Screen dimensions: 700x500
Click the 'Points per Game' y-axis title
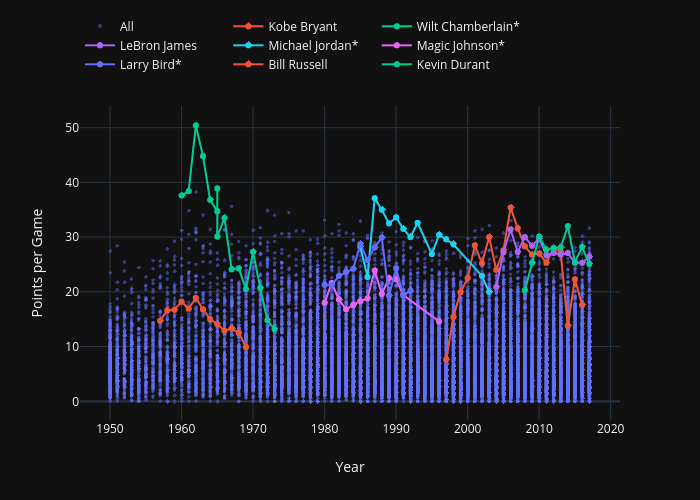click(37, 263)
